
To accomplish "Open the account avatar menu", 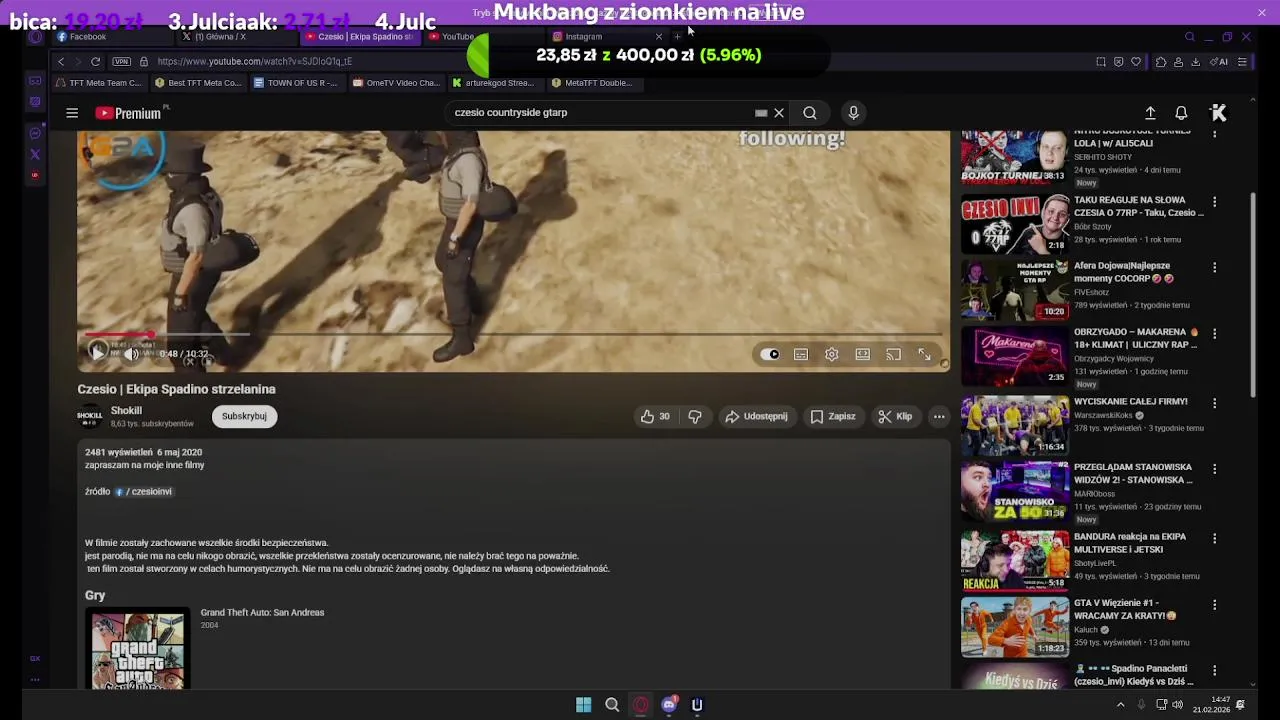I will coord(1218,113).
